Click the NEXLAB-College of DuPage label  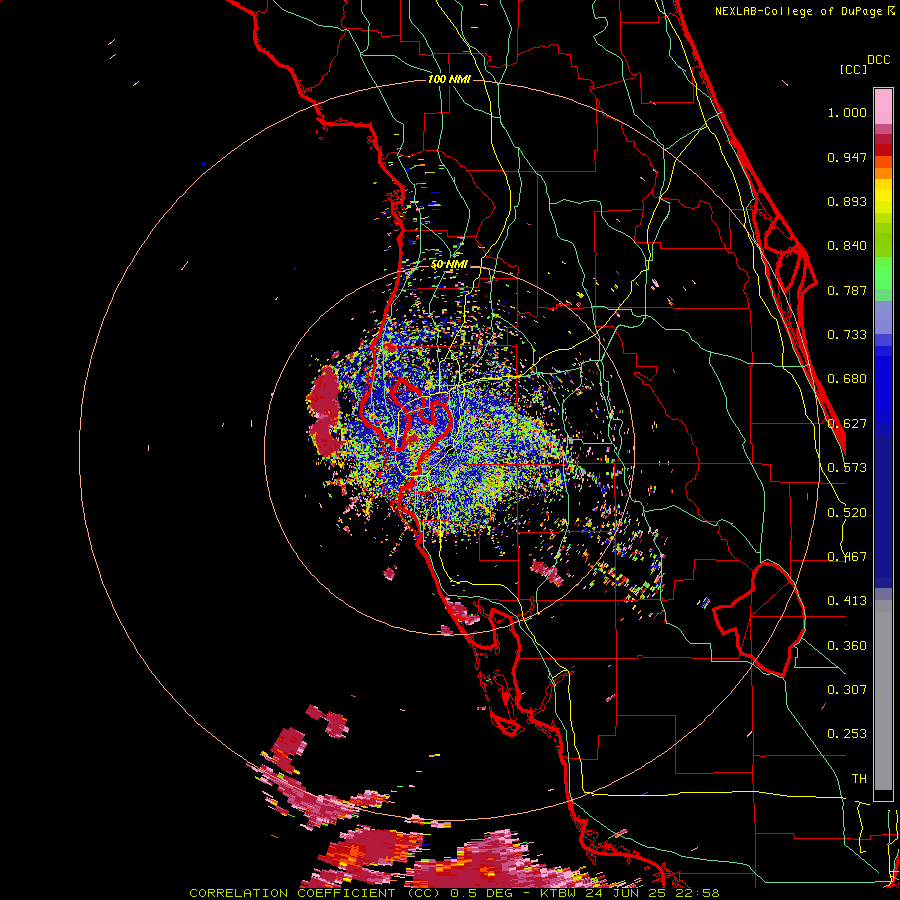coord(798,11)
